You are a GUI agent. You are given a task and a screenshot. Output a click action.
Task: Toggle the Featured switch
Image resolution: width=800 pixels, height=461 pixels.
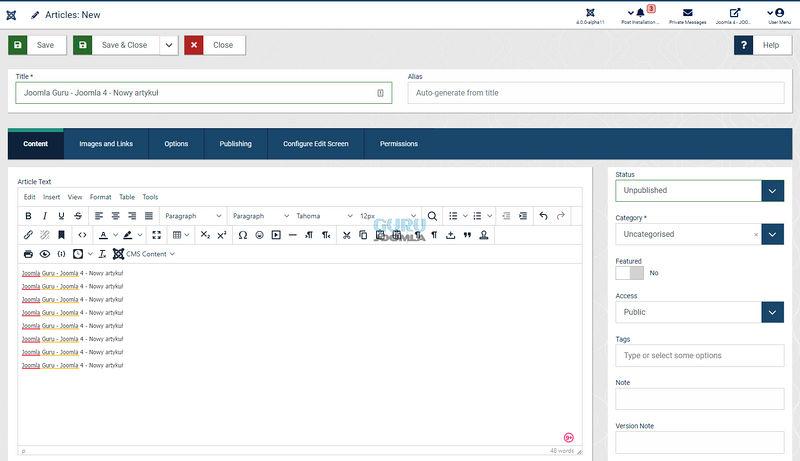click(x=630, y=273)
